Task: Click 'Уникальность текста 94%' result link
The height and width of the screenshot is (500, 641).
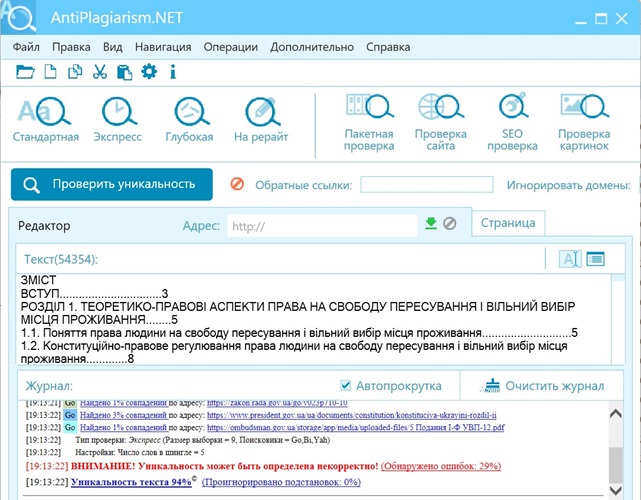Action: [131, 482]
